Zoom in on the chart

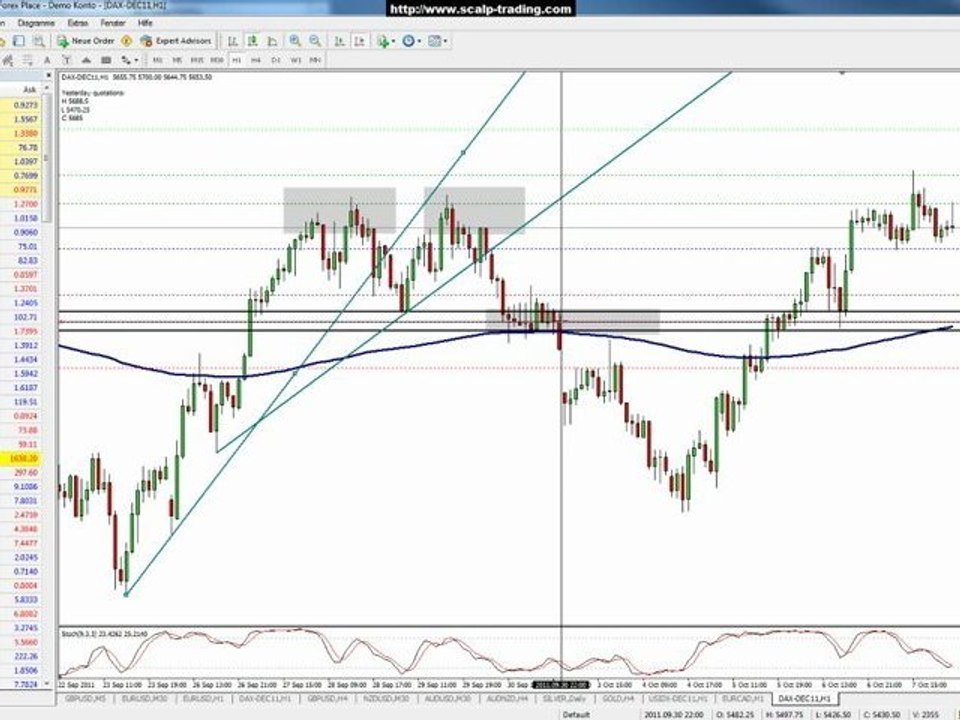tap(295, 41)
